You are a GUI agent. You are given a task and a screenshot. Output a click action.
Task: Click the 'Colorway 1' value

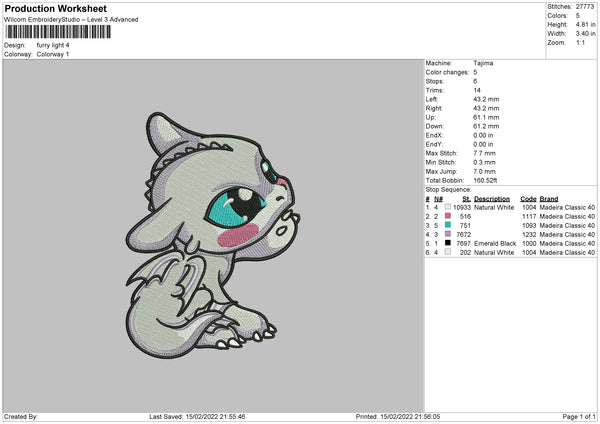tap(53, 54)
